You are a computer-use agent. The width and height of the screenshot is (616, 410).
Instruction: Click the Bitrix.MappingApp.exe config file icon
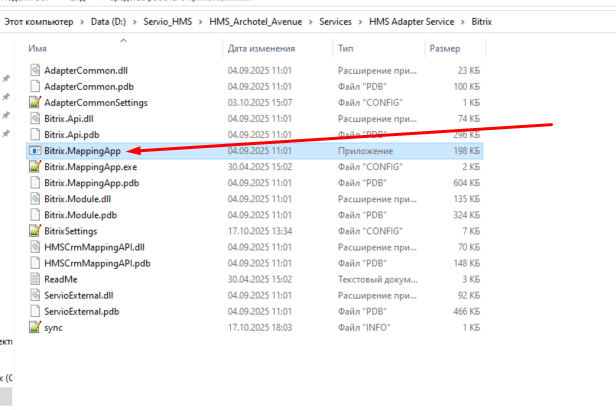click(35, 167)
